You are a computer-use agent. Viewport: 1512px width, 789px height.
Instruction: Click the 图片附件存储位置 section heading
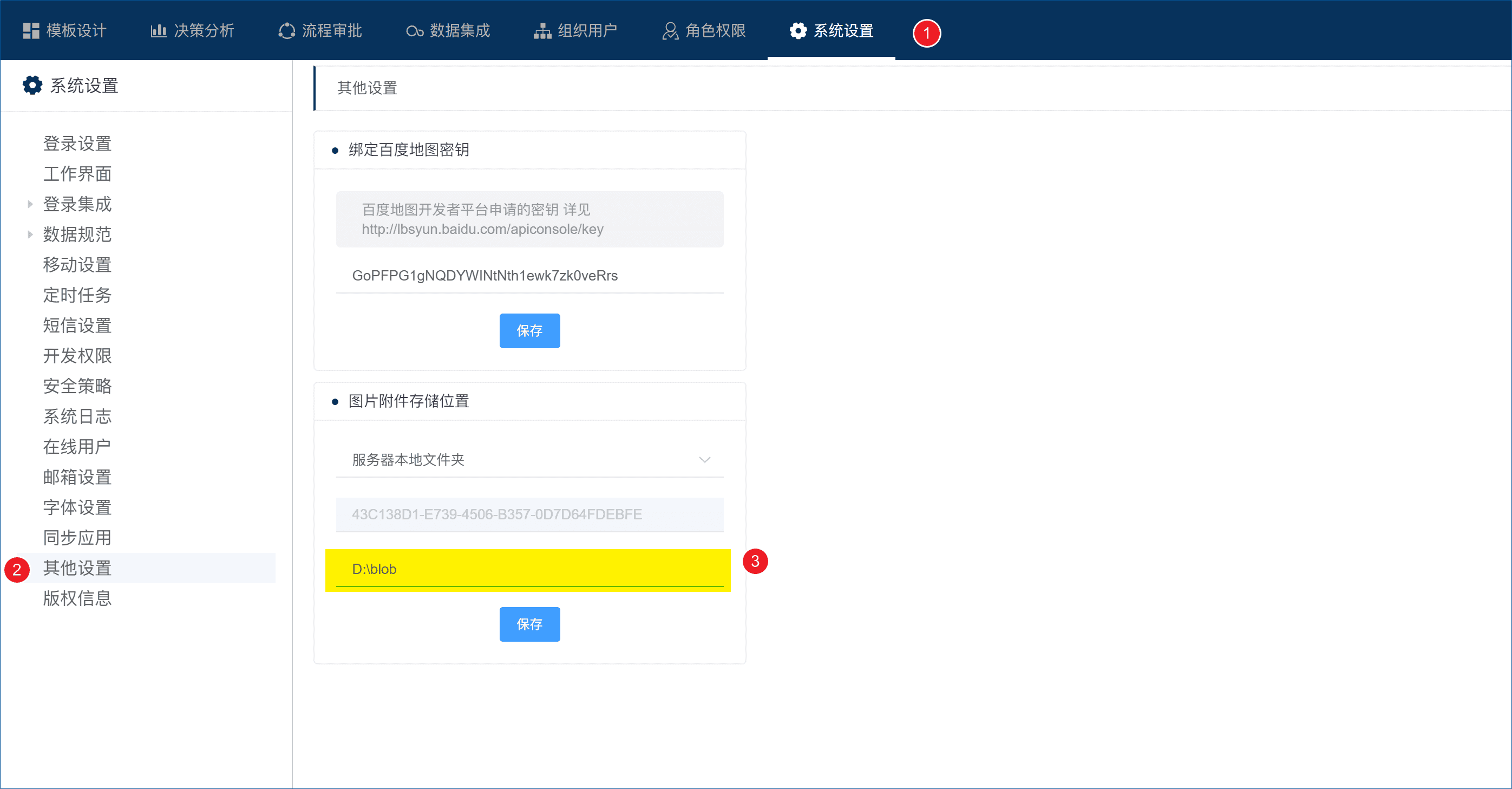click(409, 401)
